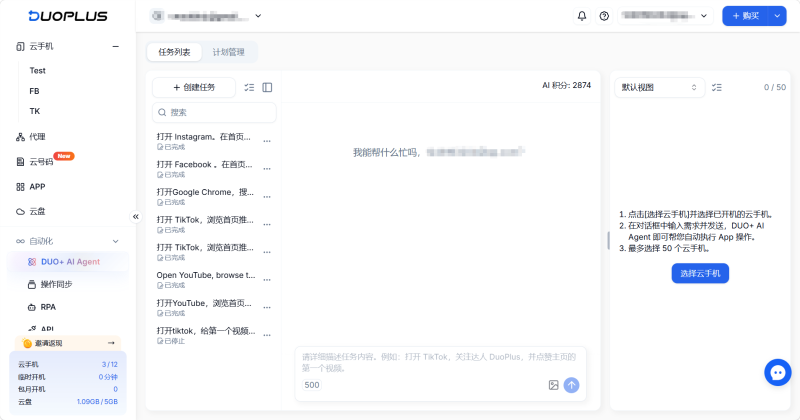Click the RPA robot icon

[32, 307]
